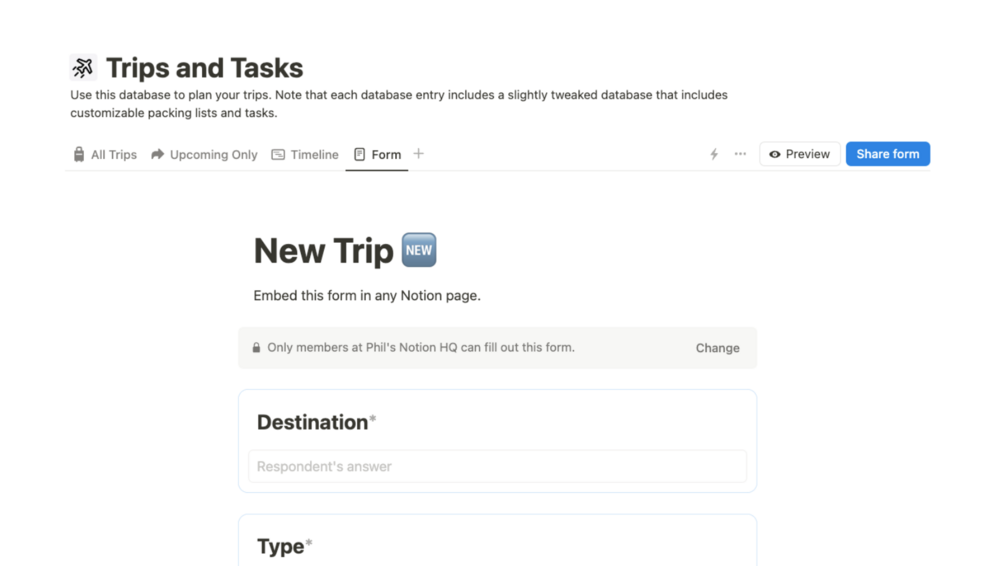Click the Preview button with eye icon

[x=799, y=154]
